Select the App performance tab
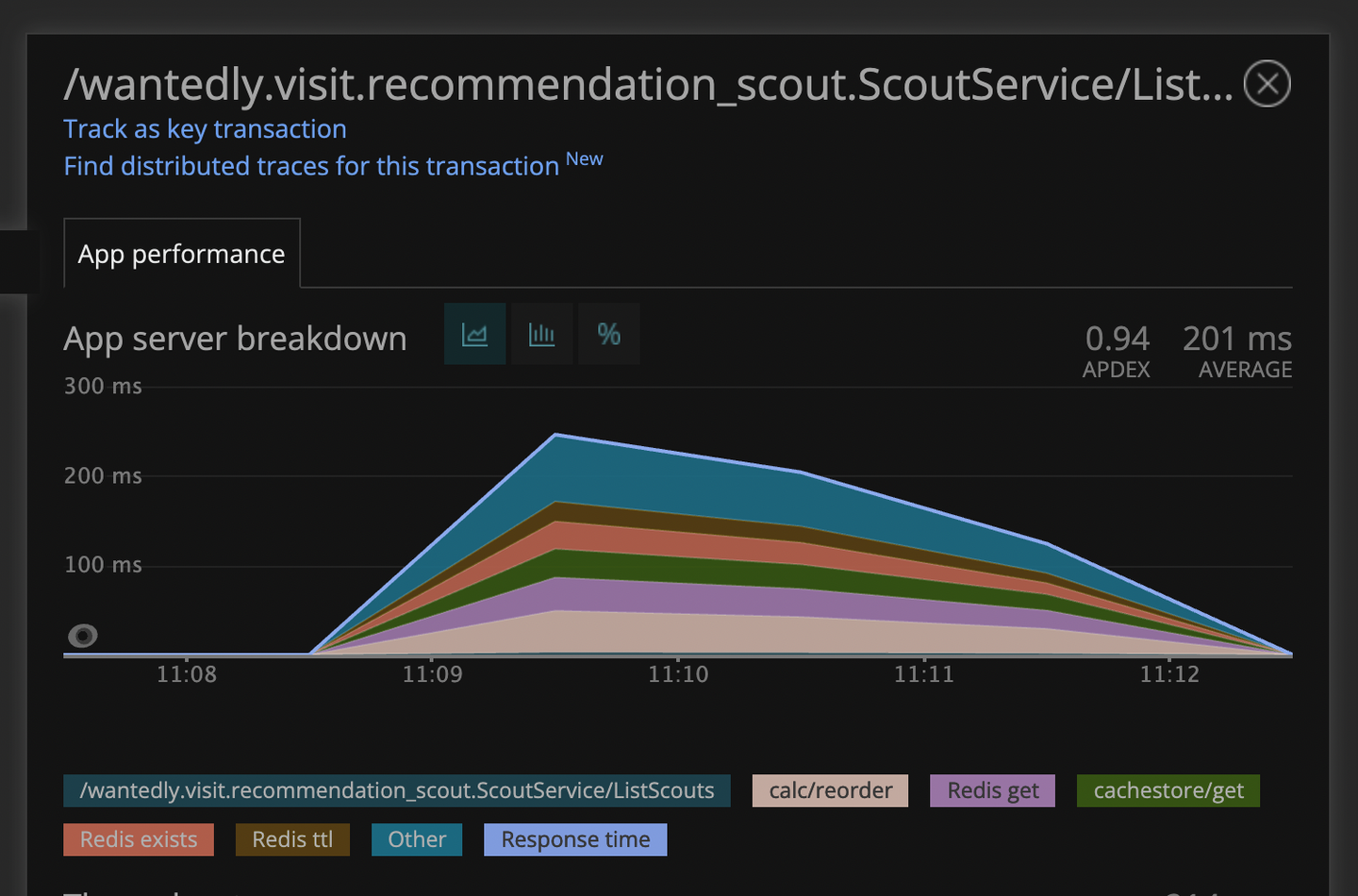Viewport: 1358px width, 896px height. (x=181, y=254)
